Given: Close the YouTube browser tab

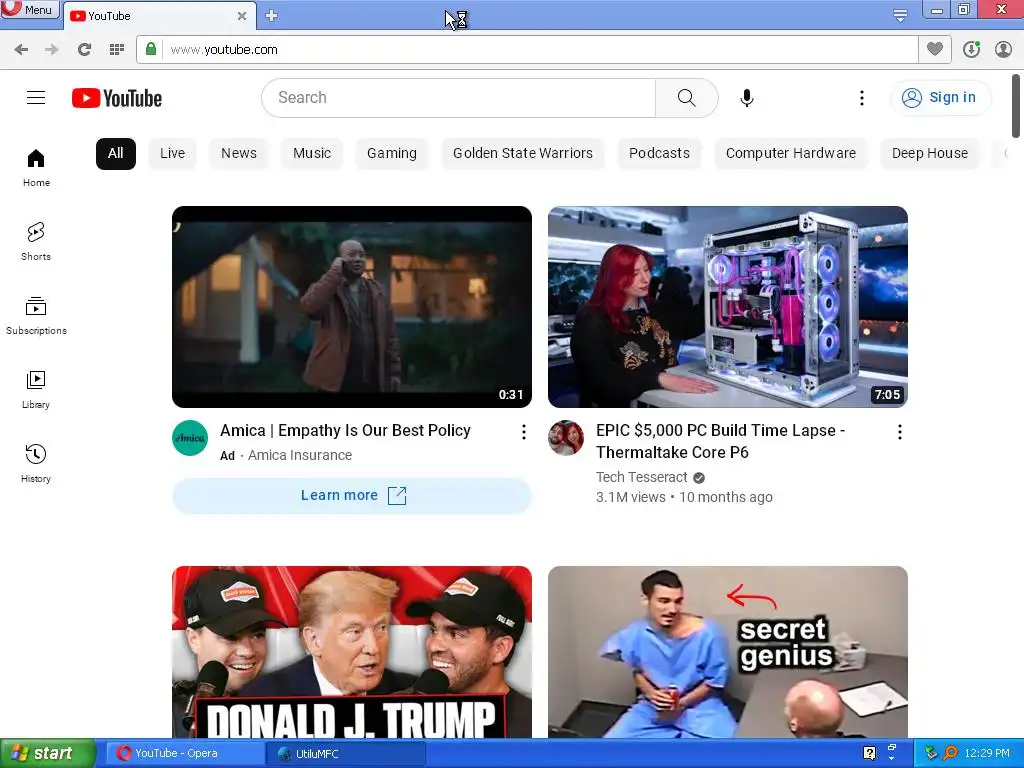Looking at the screenshot, I should click(242, 16).
